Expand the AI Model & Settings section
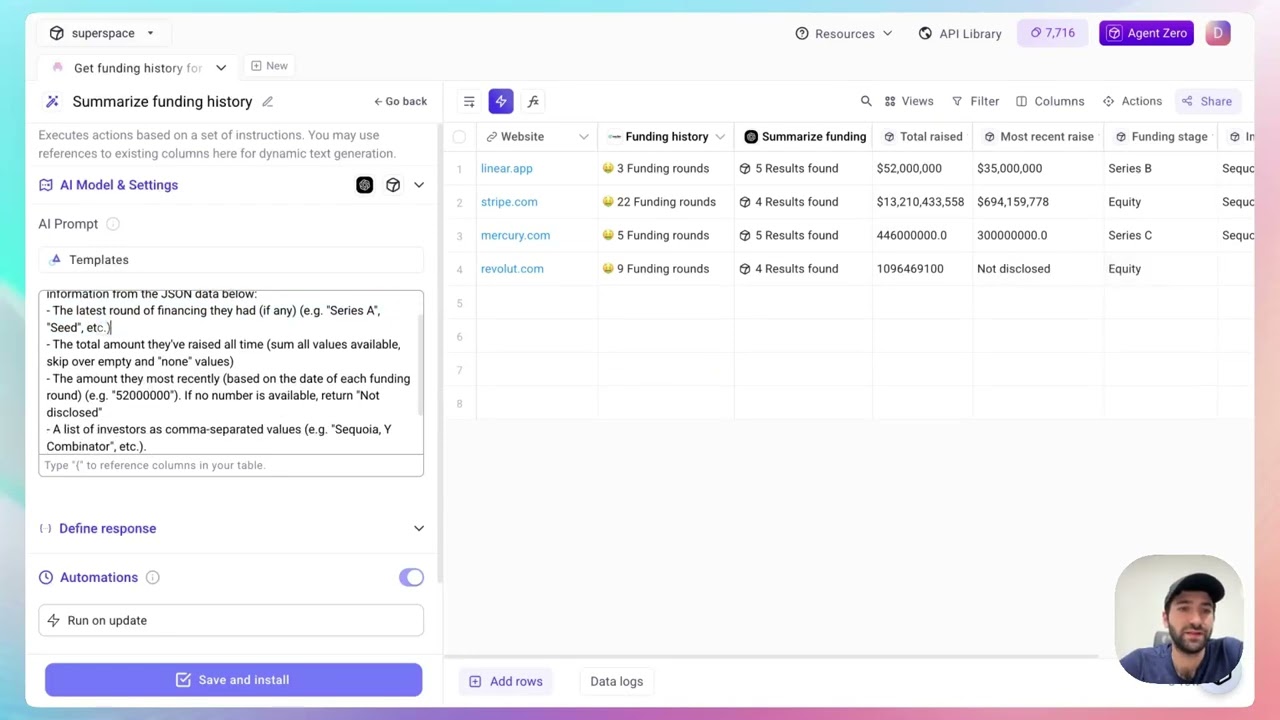The height and width of the screenshot is (720, 1280). tap(419, 185)
